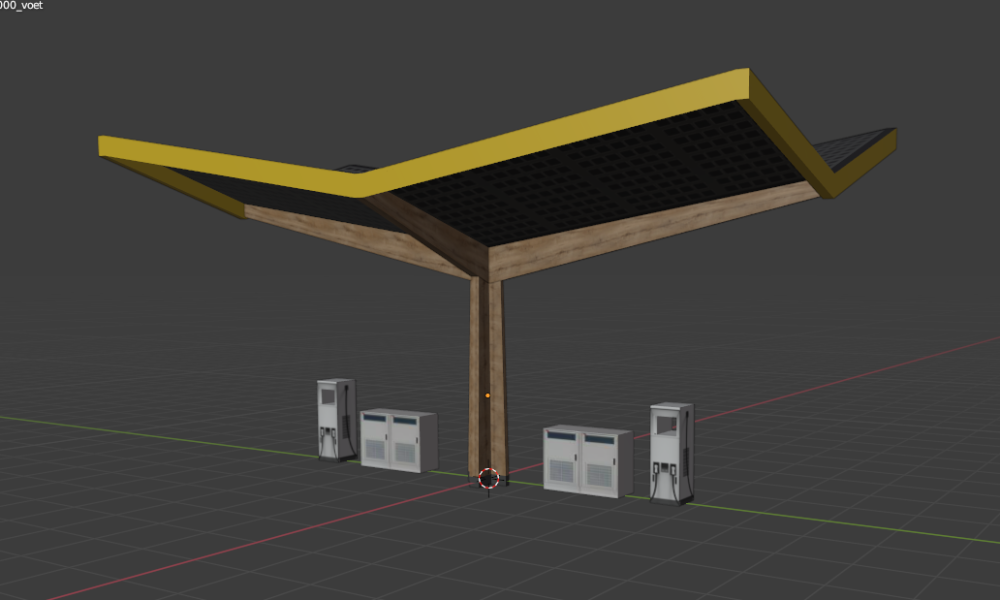This screenshot has width=1000, height=600.
Task: Click the dark grid underside of the right canopy
Action: pyautogui.click(x=600, y=180)
